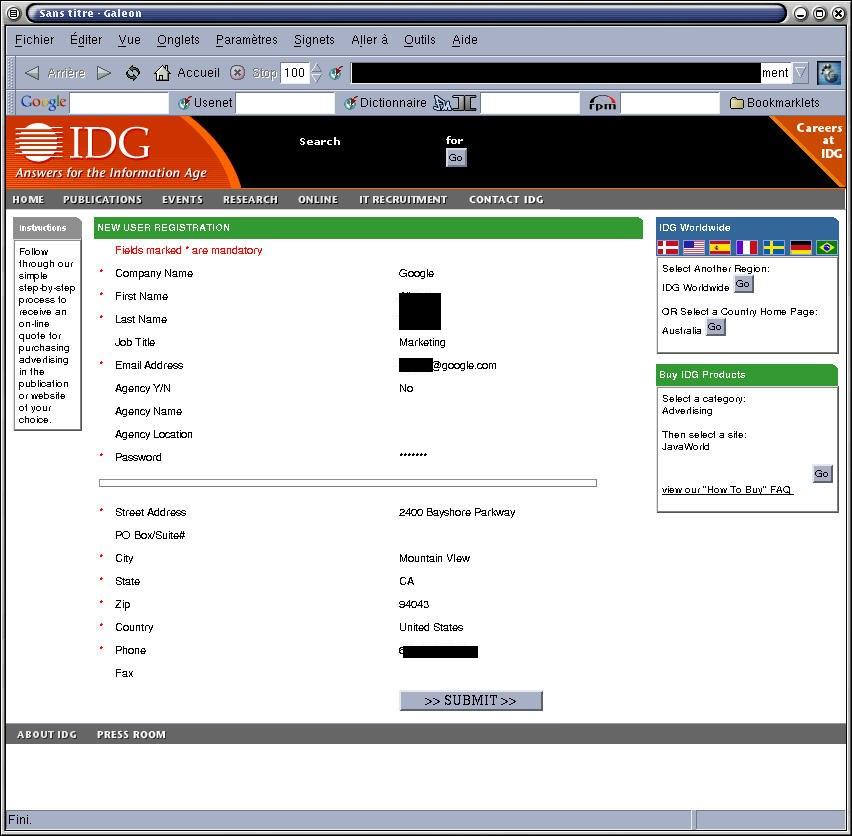Select the Spain flag icon

pyautogui.click(x=720, y=248)
